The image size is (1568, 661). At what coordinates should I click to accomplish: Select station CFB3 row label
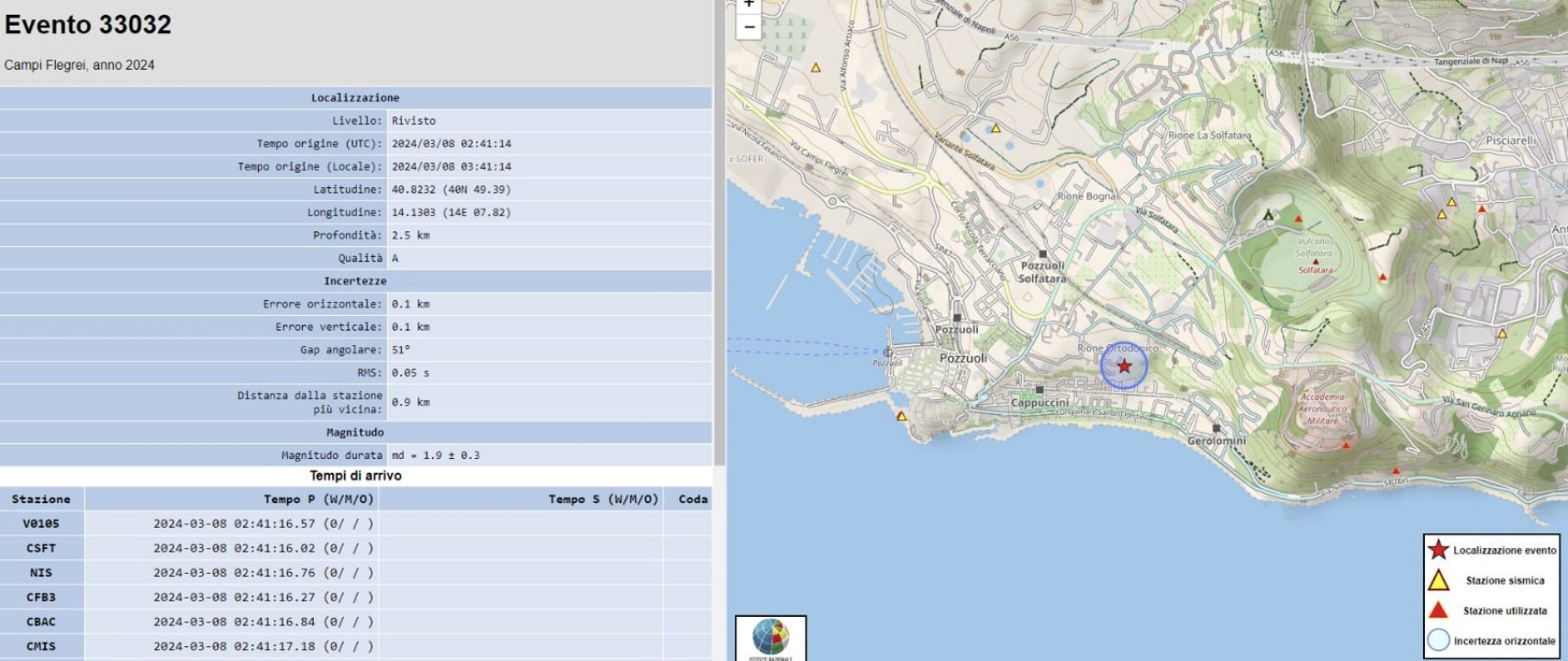[x=41, y=598]
